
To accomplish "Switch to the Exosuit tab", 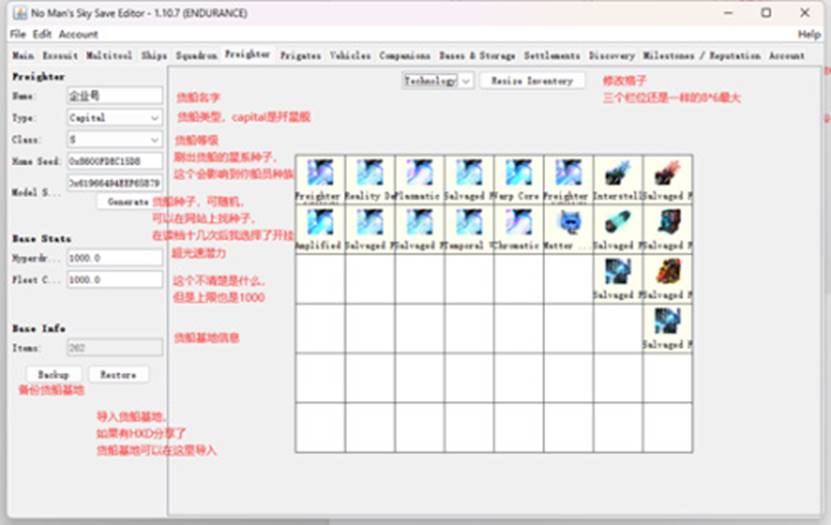I will tap(60, 55).
